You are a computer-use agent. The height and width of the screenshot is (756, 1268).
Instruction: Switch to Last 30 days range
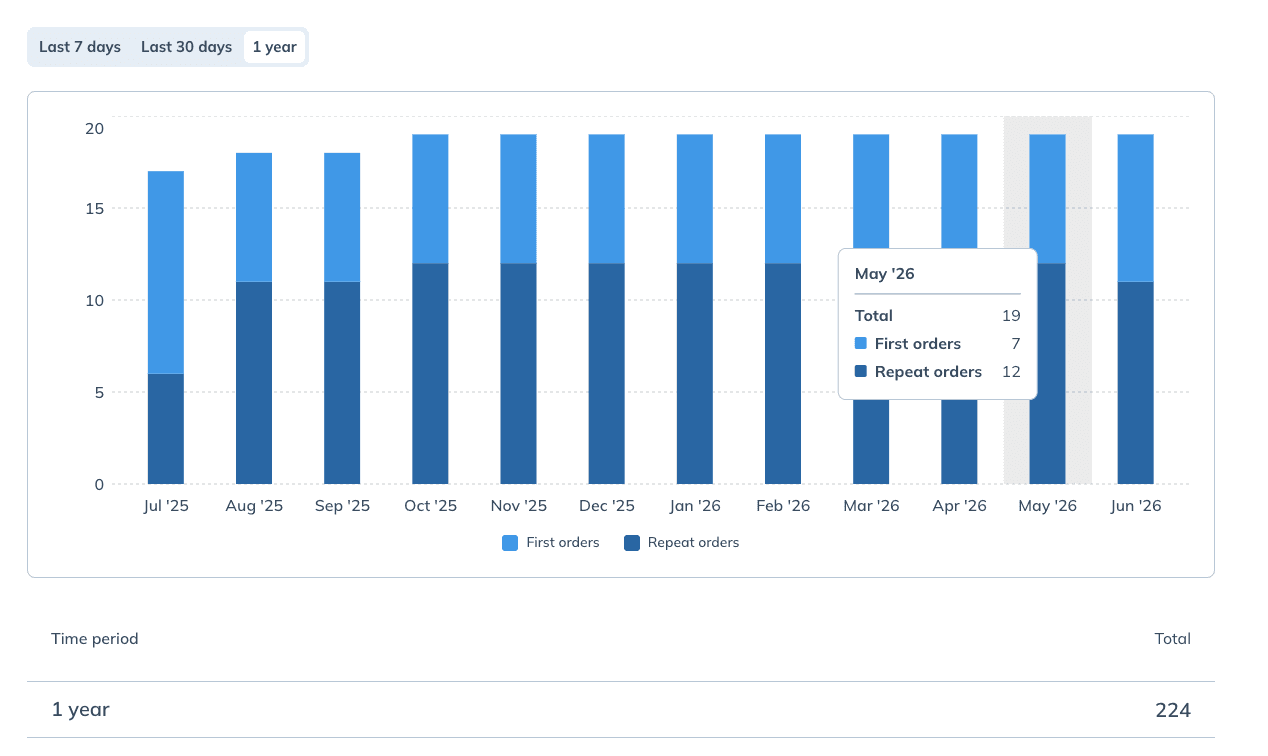pos(186,47)
